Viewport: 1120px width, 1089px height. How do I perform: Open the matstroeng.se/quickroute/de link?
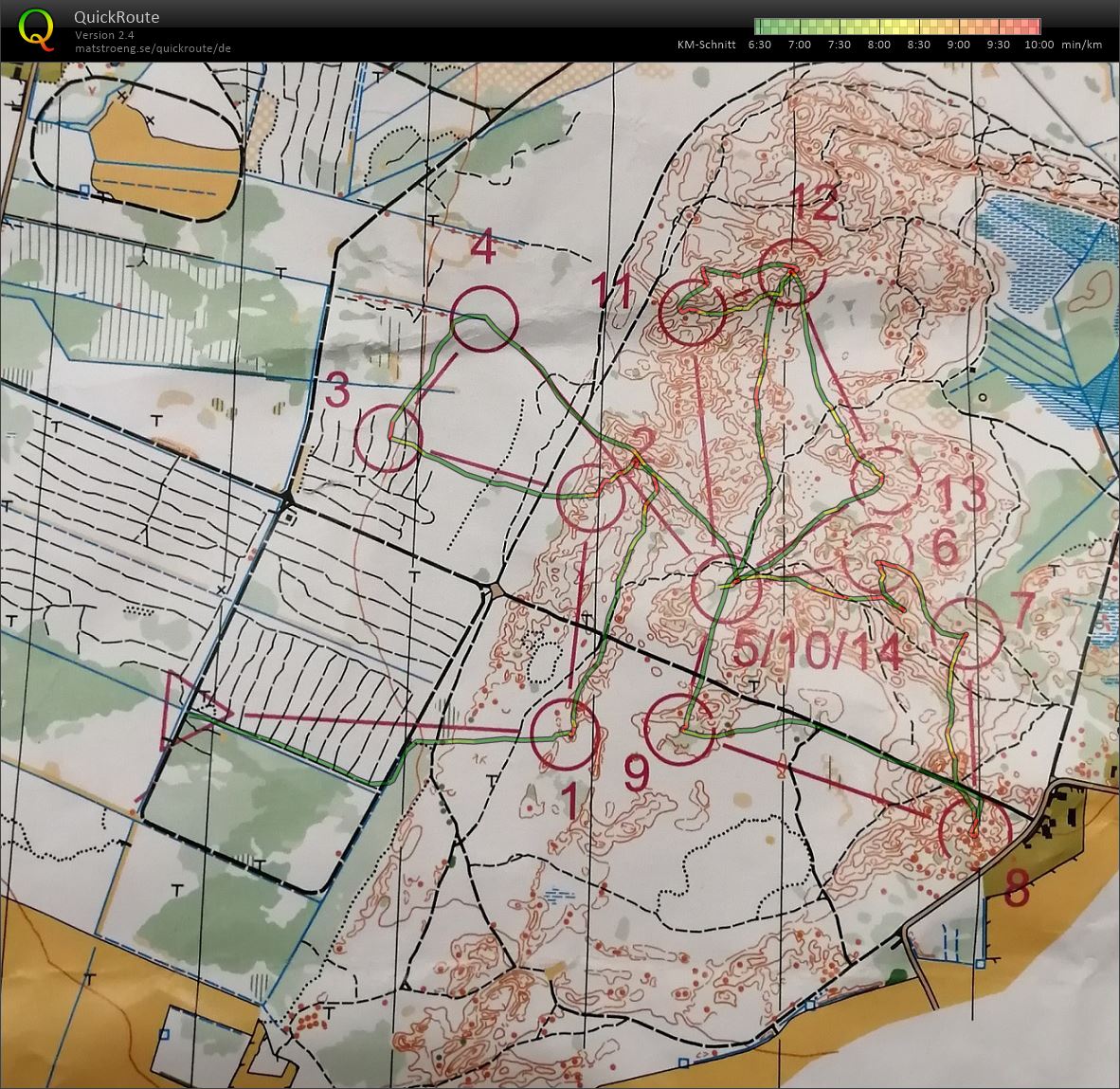click(153, 48)
